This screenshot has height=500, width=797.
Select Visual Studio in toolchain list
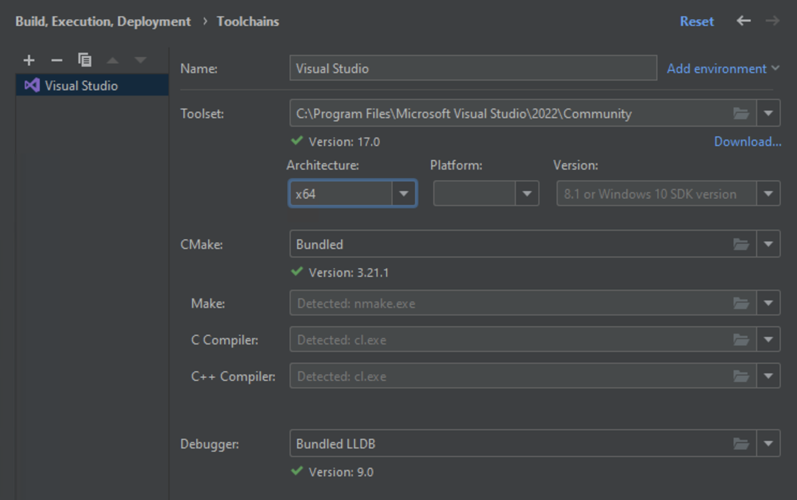tap(80, 86)
